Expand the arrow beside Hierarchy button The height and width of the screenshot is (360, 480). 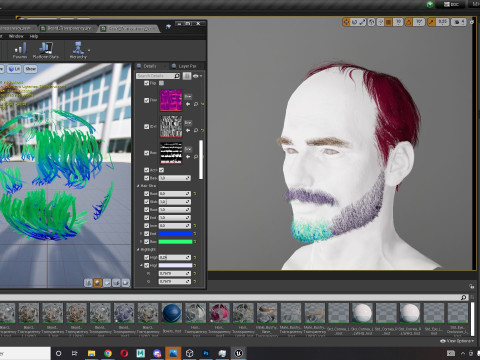[89, 50]
